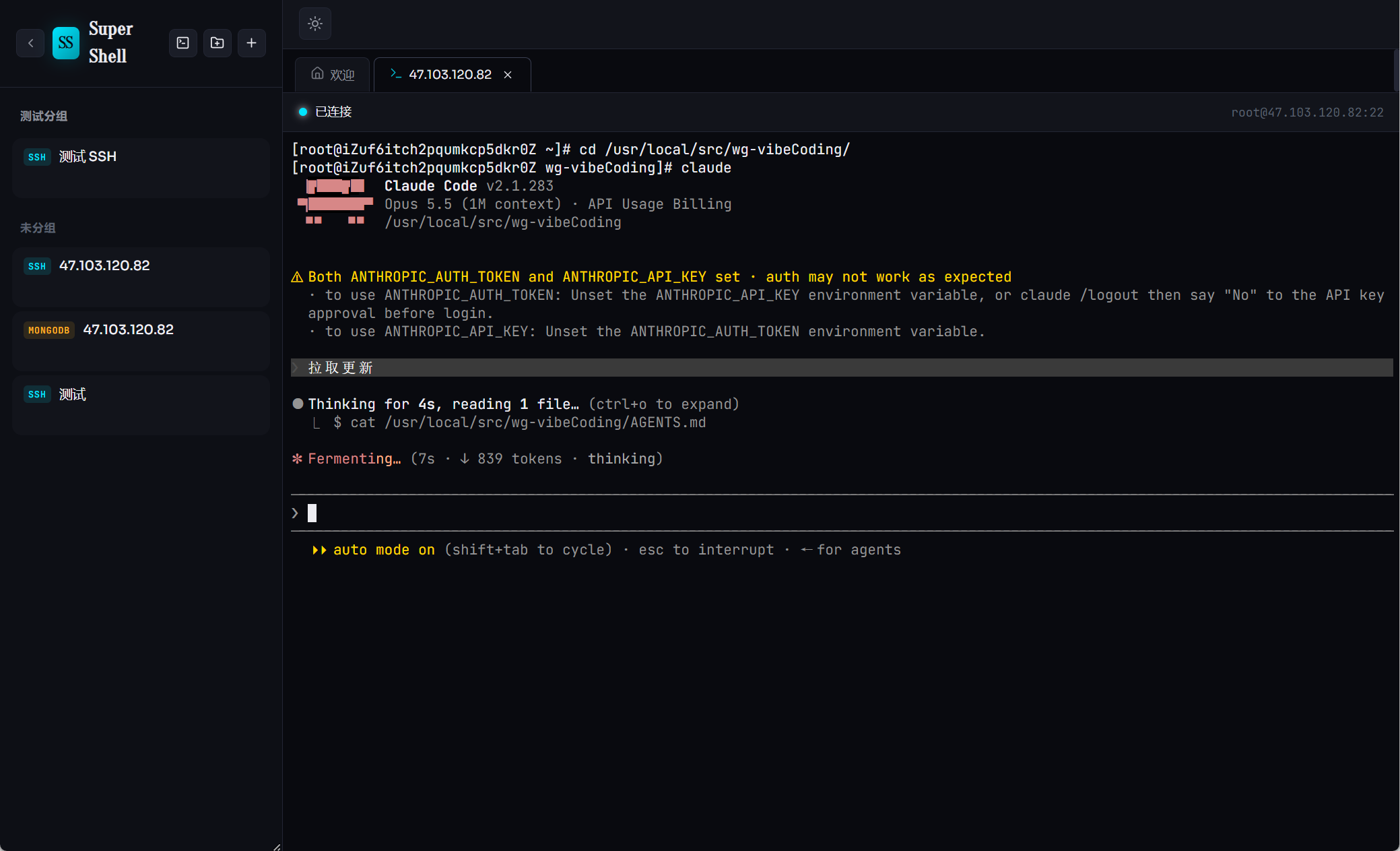Open the MONGODB 47.103.120.82 connection
This screenshot has height=851, width=1400.
point(141,340)
